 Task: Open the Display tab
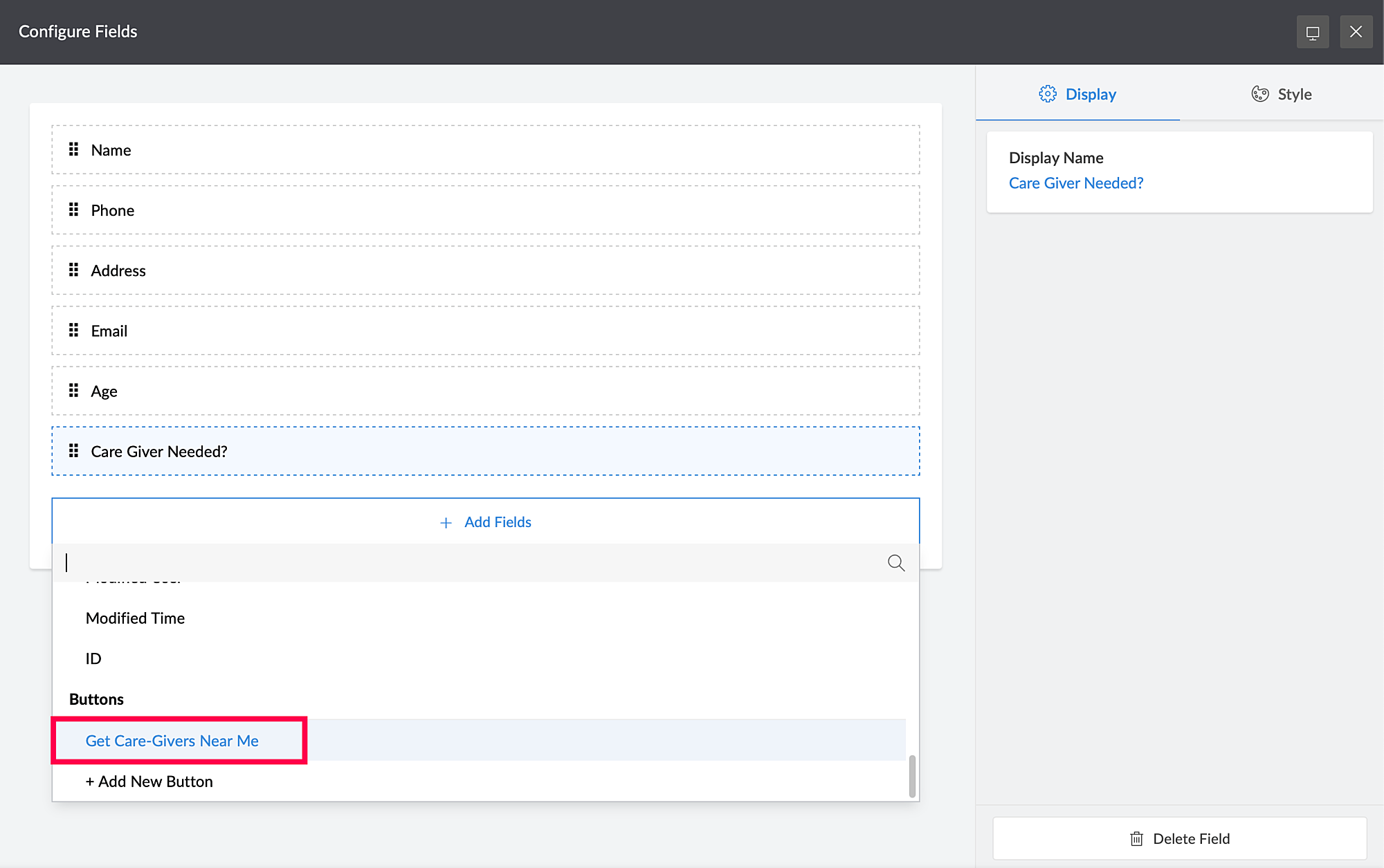click(1077, 94)
